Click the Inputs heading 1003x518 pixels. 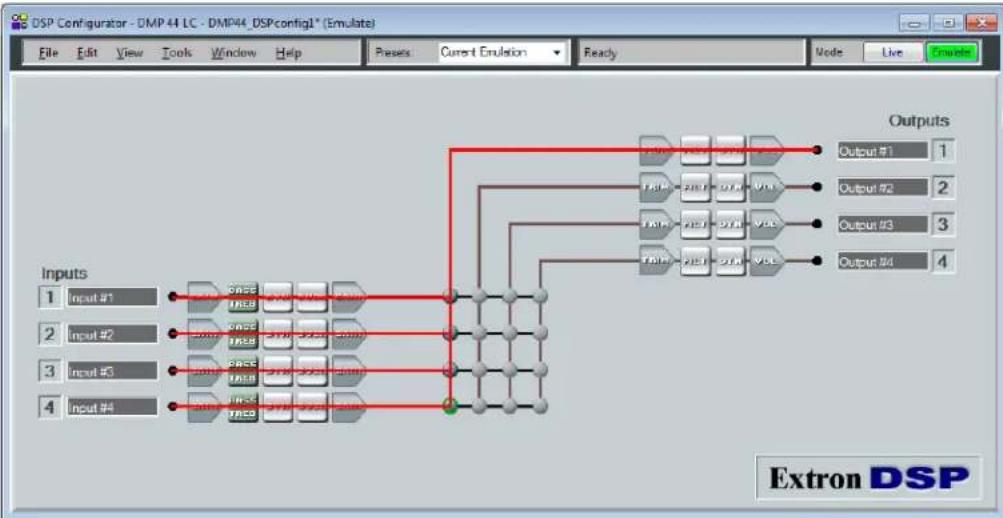(x=64, y=273)
